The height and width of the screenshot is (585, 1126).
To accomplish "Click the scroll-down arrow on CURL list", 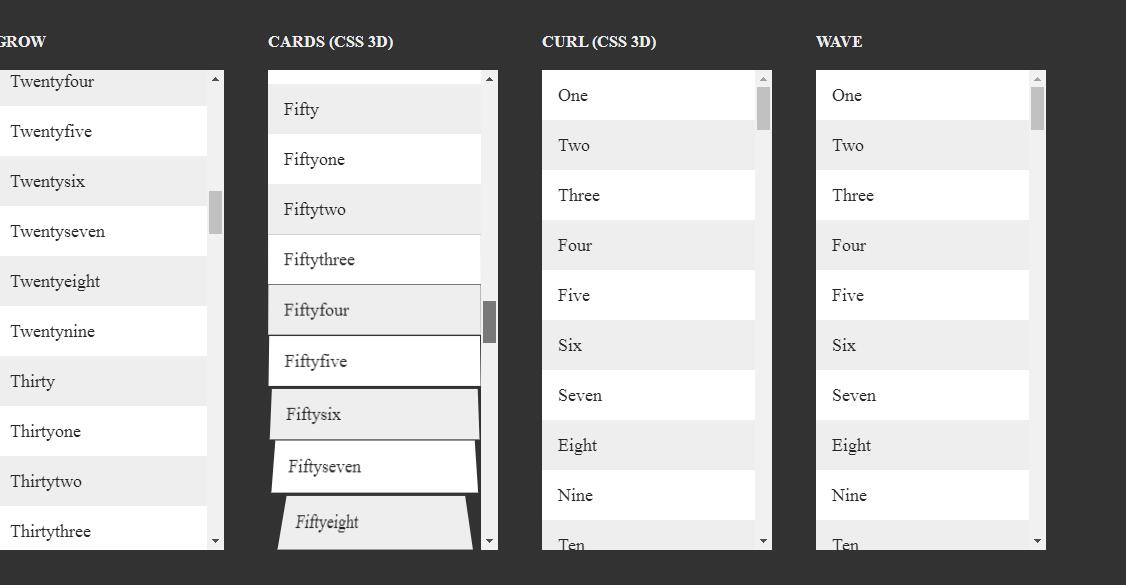I will (x=763, y=540).
